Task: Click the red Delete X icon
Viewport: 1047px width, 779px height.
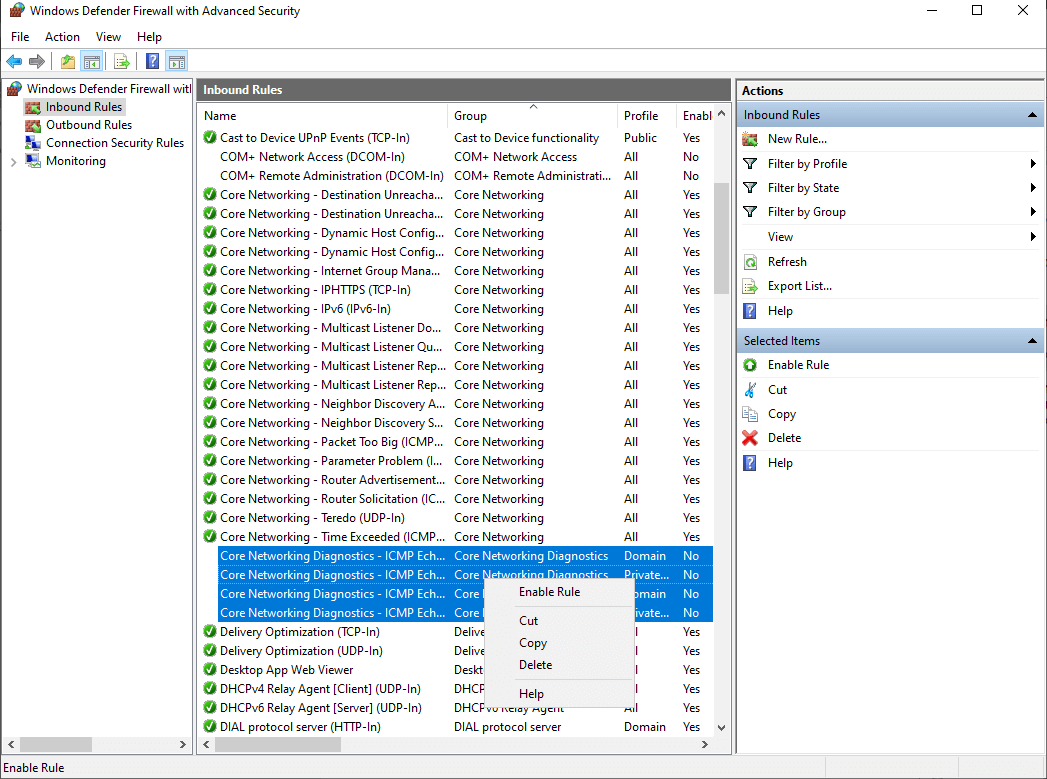Action: pos(750,438)
